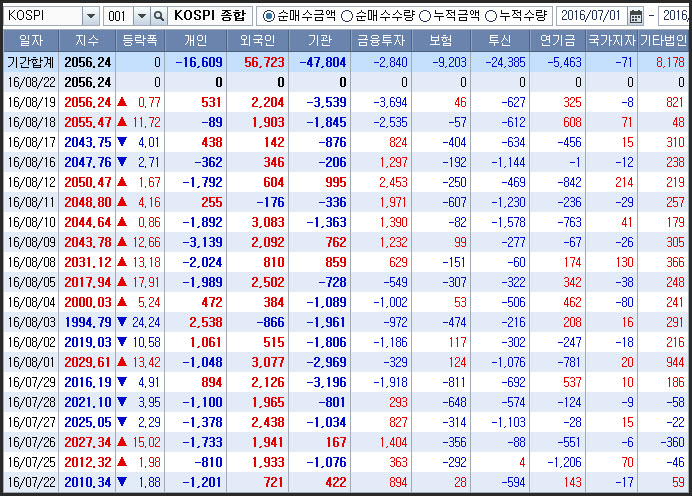This screenshot has height=496, width=692.
Task: Select the 16/08/12 date cell
Action: 31,182
